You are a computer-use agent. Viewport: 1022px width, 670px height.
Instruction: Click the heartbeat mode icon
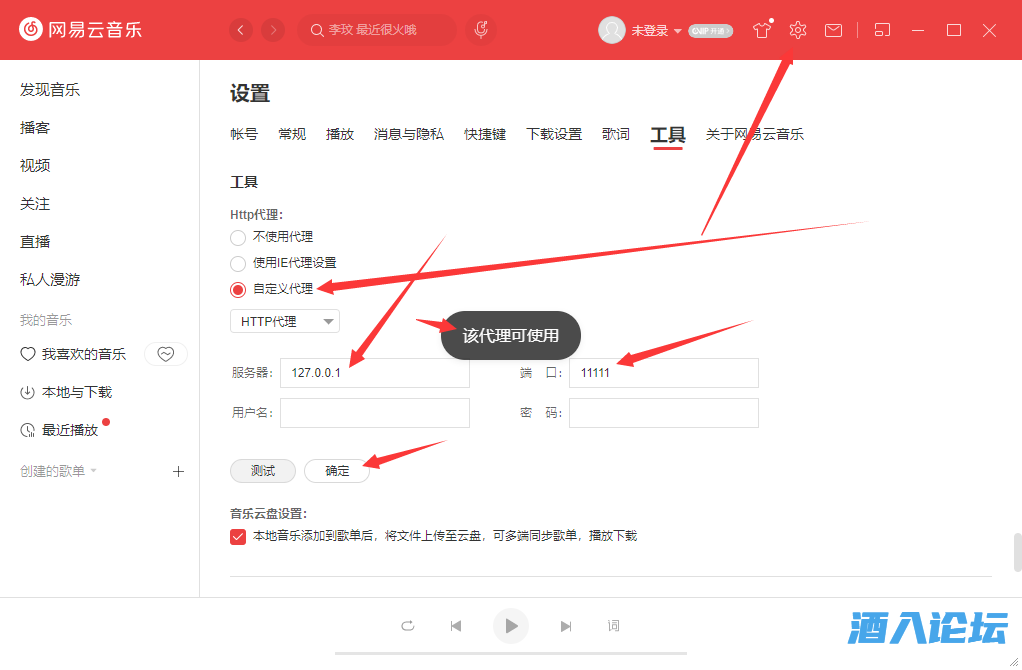(x=166, y=354)
